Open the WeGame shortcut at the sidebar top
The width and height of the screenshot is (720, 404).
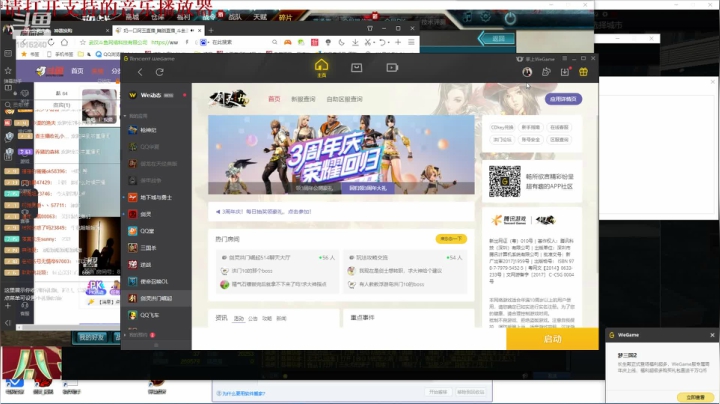coord(156,95)
